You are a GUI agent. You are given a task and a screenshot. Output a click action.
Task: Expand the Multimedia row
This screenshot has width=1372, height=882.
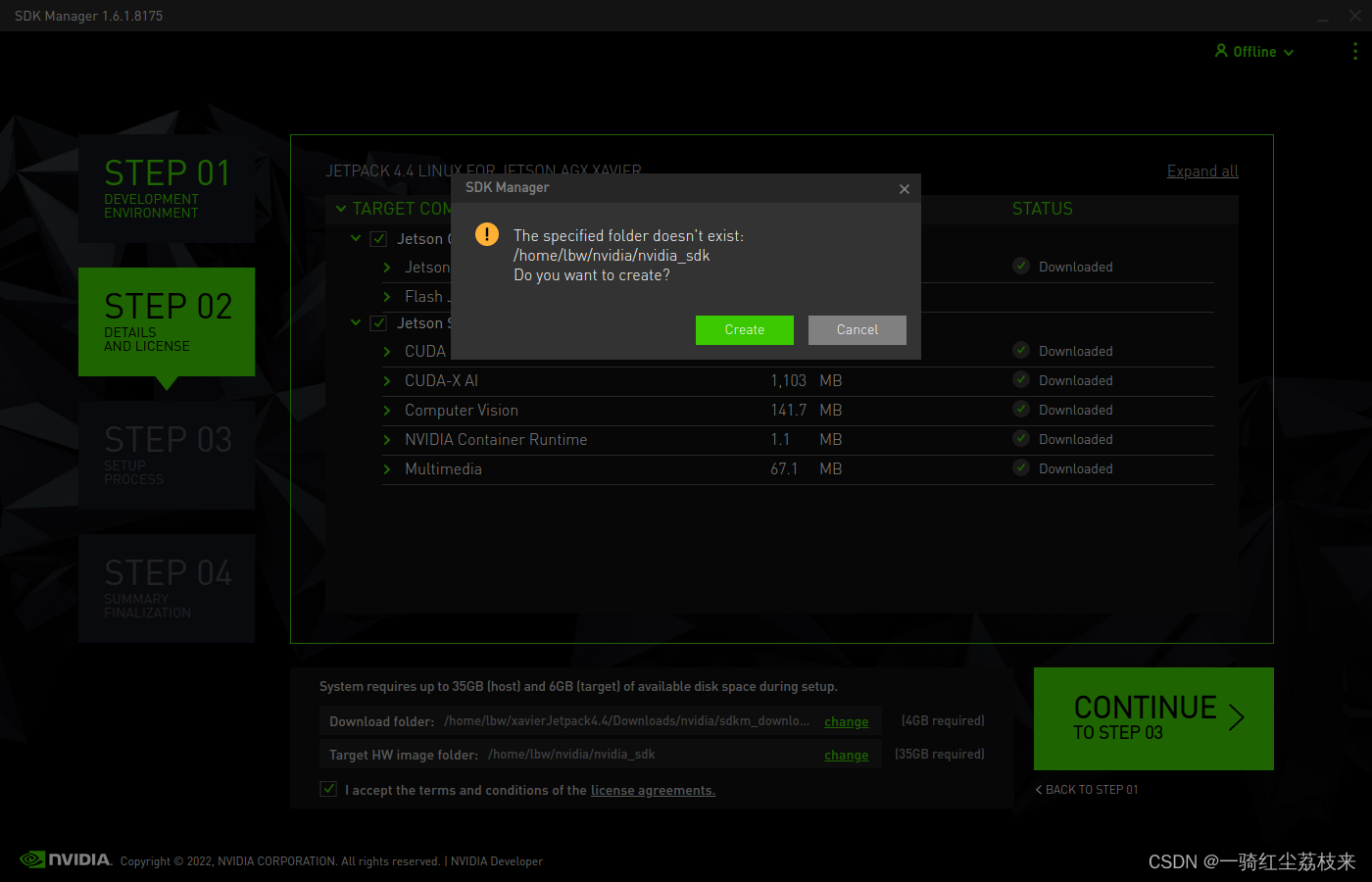coord(387,468)
